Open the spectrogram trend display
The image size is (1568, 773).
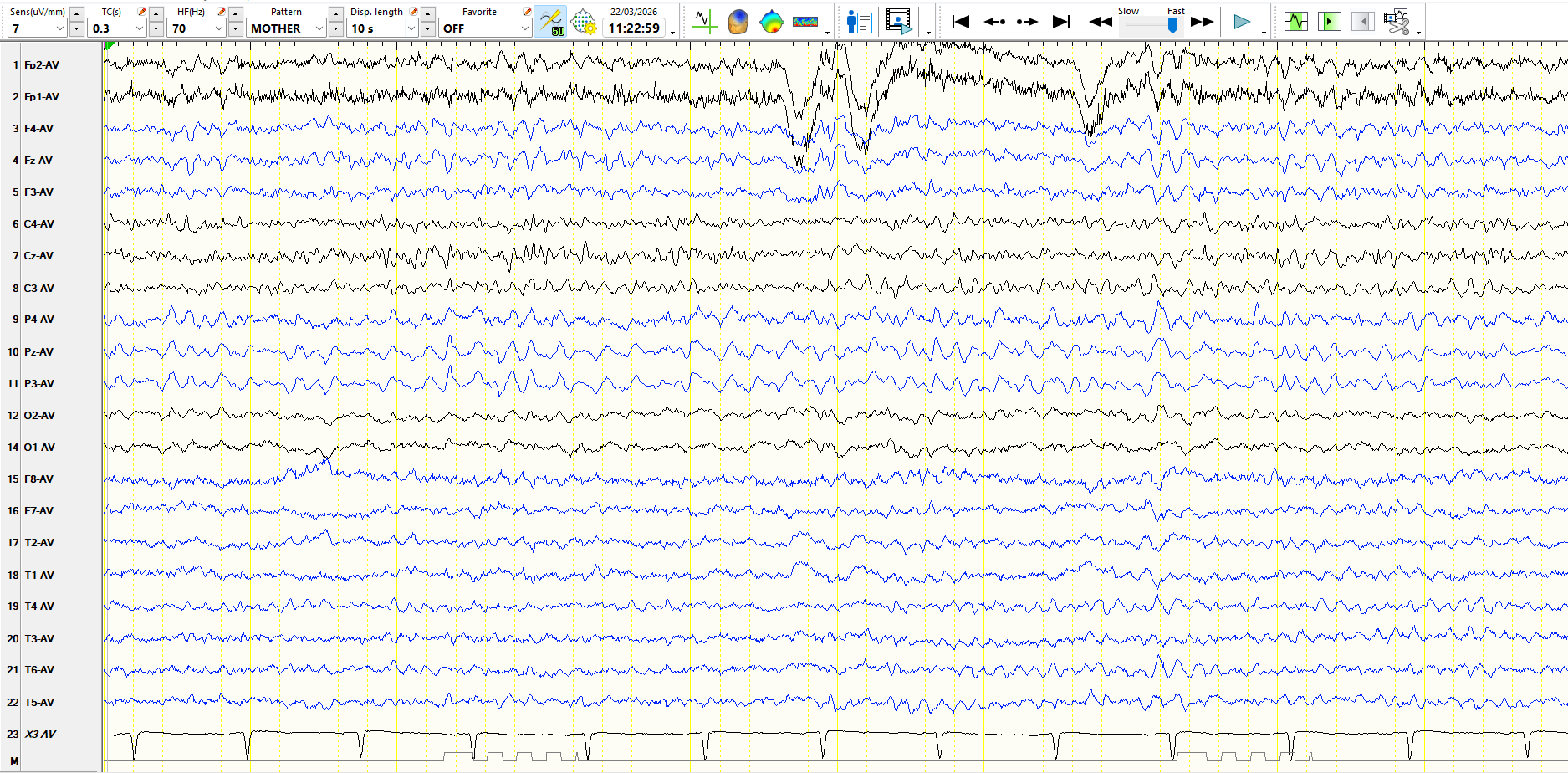click(805, 22)
